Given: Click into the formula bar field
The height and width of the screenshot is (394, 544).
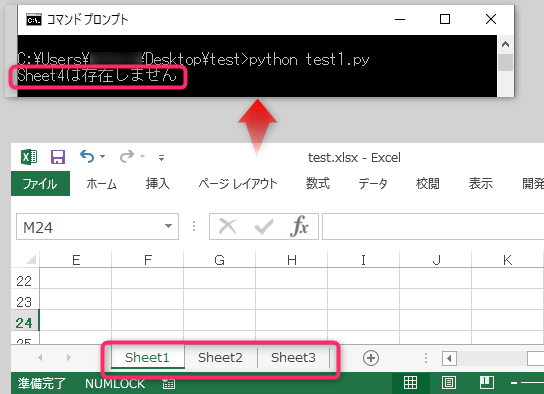Looking at the screenshot, I should (x=433, y=227).
